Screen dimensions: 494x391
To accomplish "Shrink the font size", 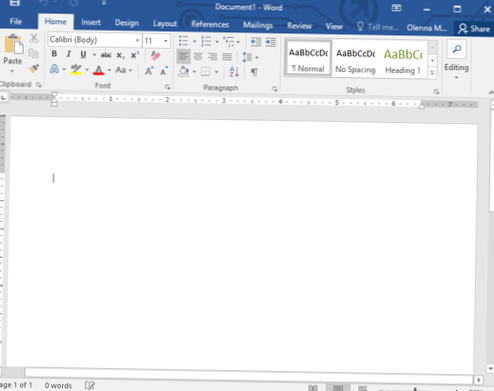I will [x=164, y=71].
